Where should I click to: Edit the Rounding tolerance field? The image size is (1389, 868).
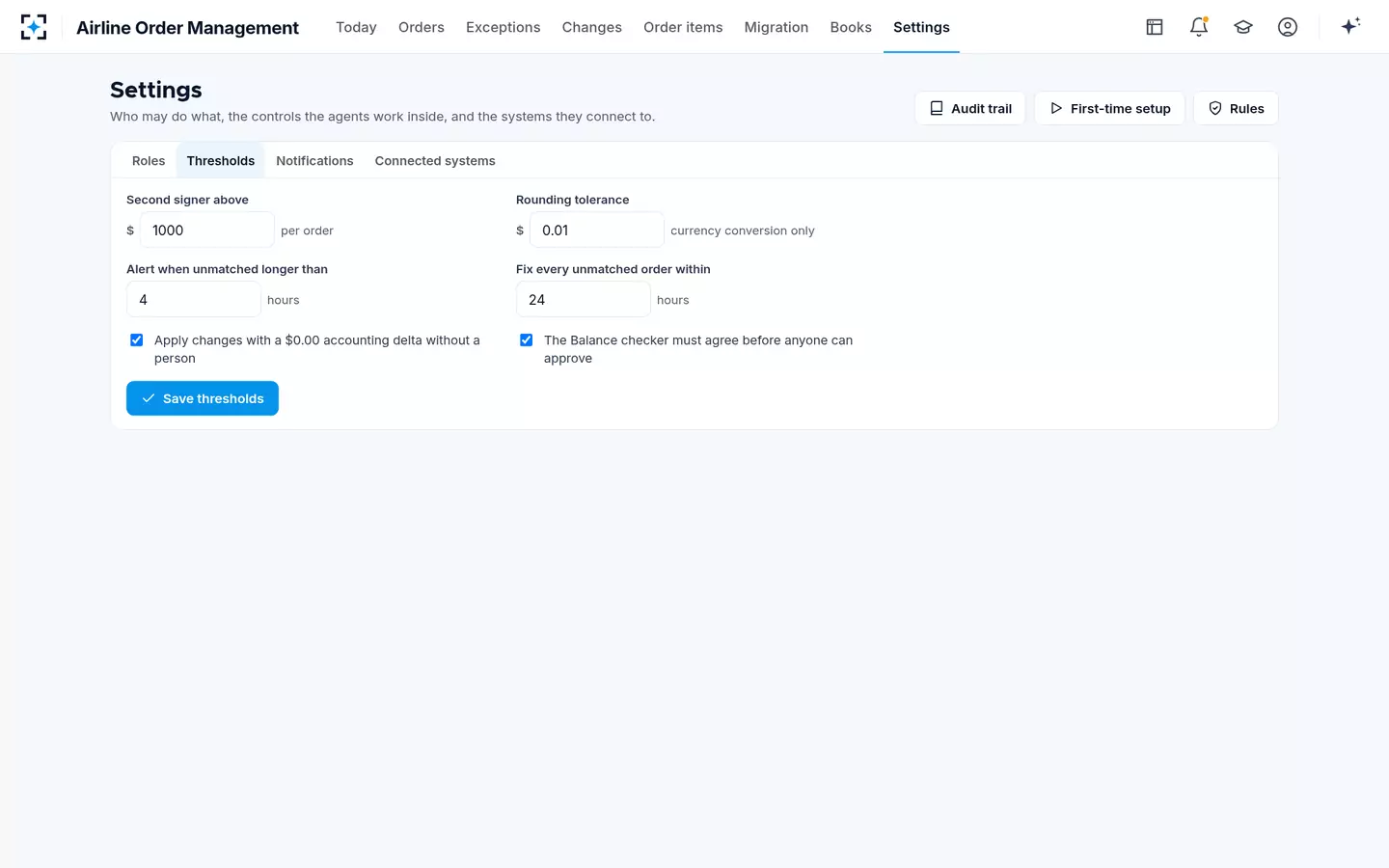point(597,231)
